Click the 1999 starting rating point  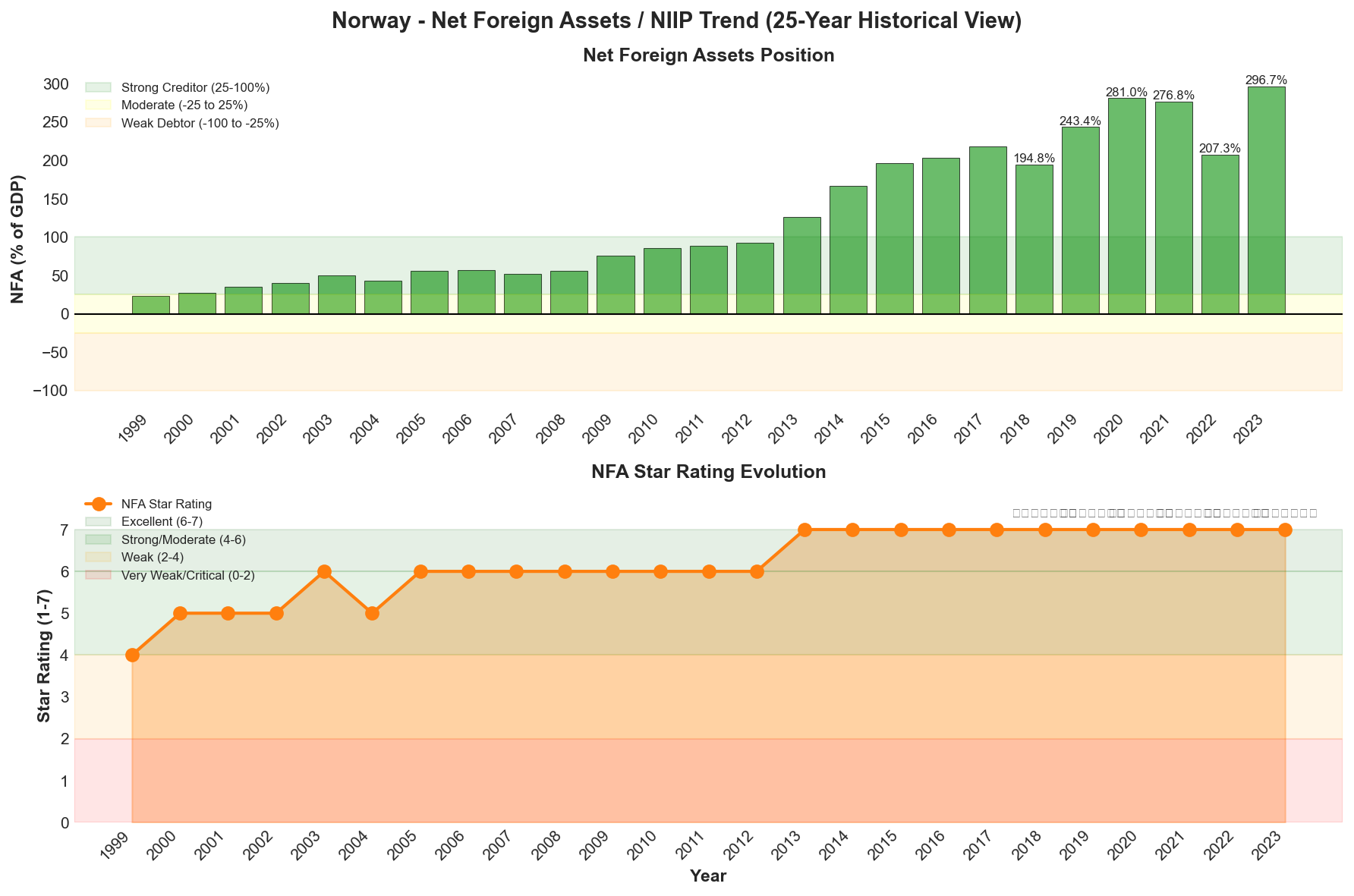coord(132,654)
